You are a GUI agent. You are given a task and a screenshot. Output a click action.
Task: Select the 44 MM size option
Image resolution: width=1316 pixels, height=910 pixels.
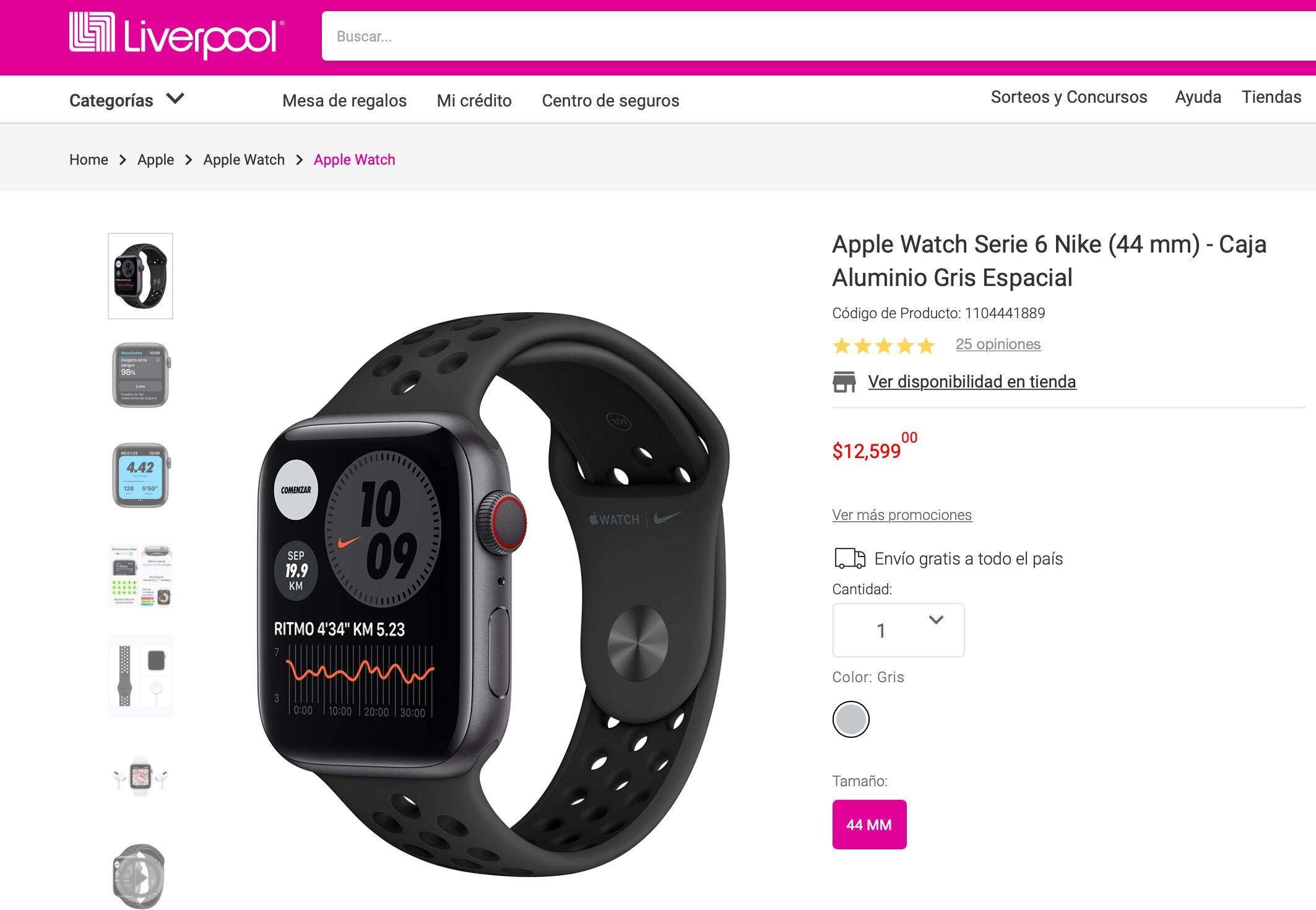click(869, 825)
